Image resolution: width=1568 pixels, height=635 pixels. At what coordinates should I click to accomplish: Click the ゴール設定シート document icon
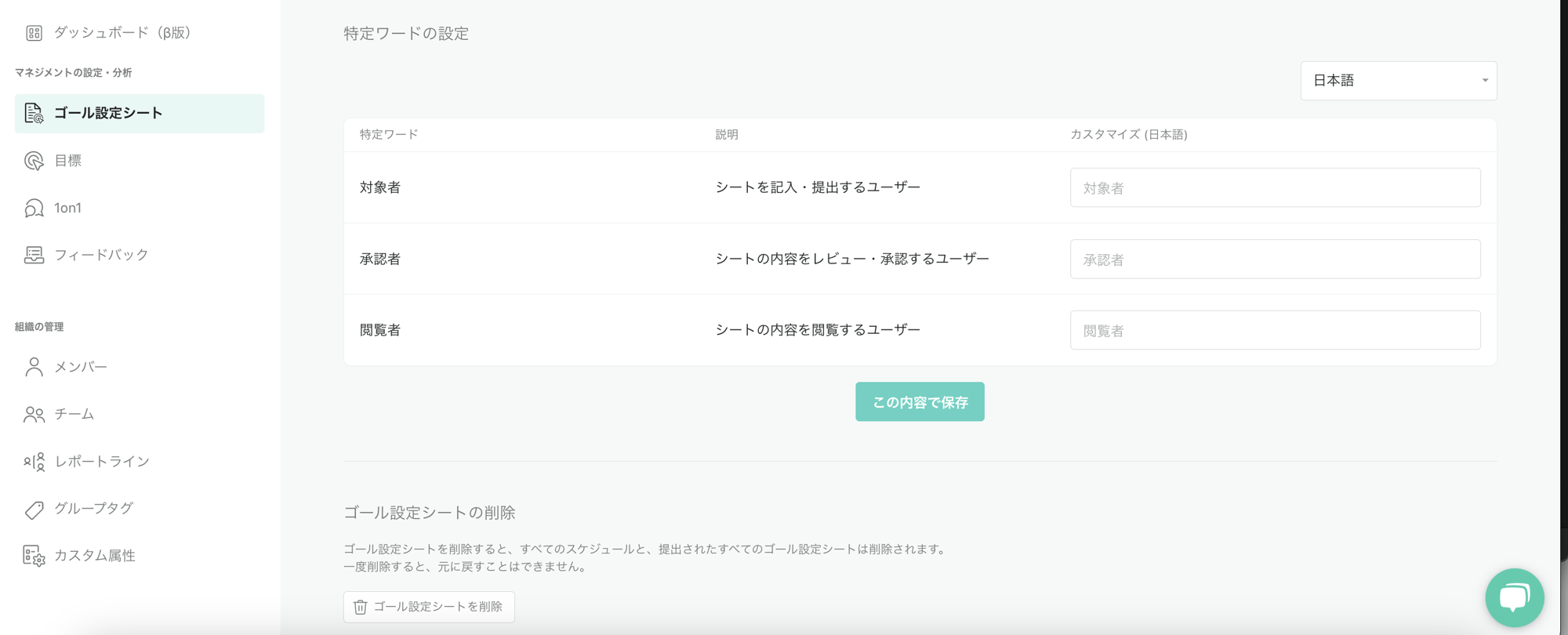34,113
